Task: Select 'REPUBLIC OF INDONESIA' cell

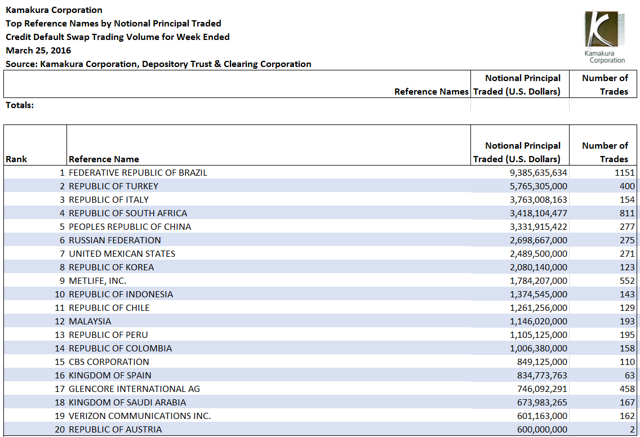Action: [x=121, y=294]
